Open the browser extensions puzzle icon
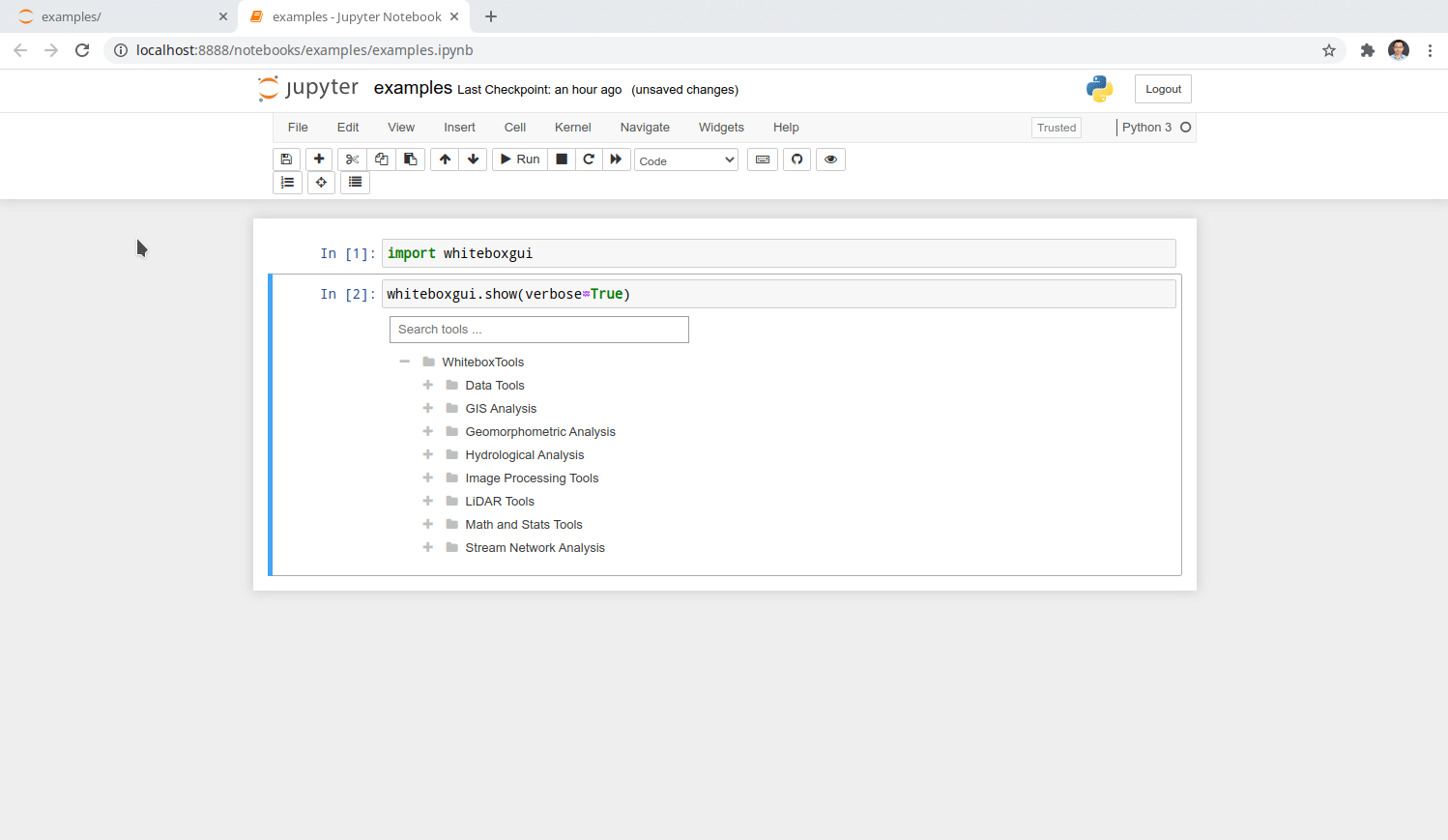1448x840 pixels. [1367, 50]
